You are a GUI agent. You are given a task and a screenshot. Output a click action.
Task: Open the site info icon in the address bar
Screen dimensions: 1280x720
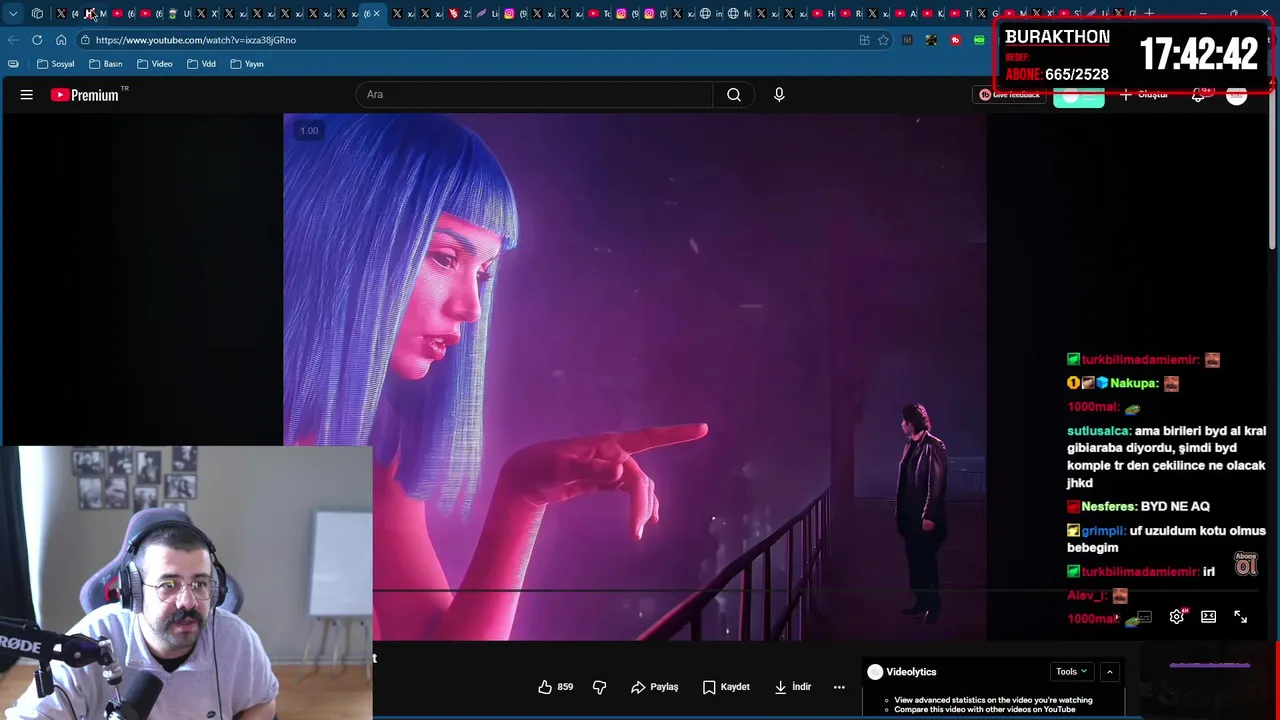[86, 40]
